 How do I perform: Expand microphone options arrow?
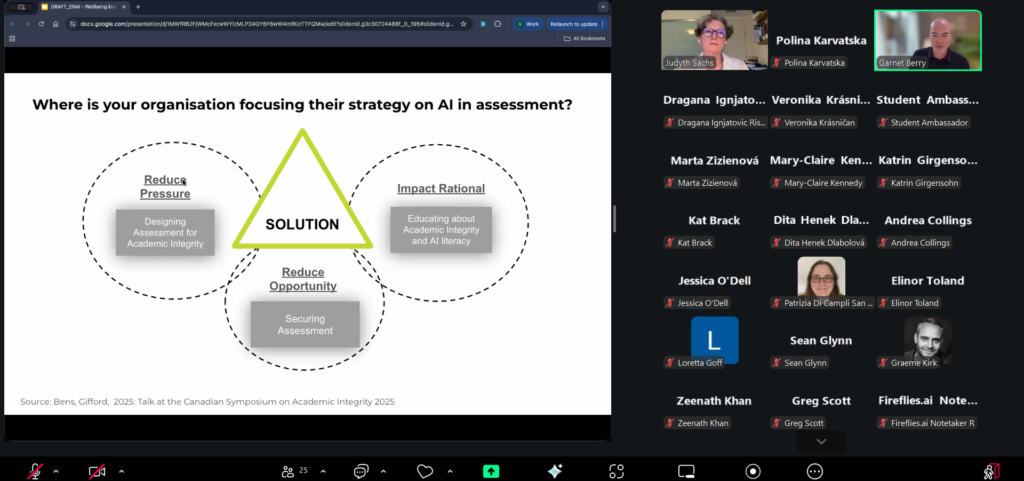(56, 471)
